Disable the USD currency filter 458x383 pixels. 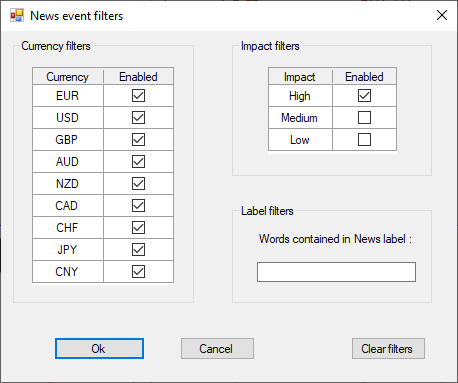tap(138, 118)
